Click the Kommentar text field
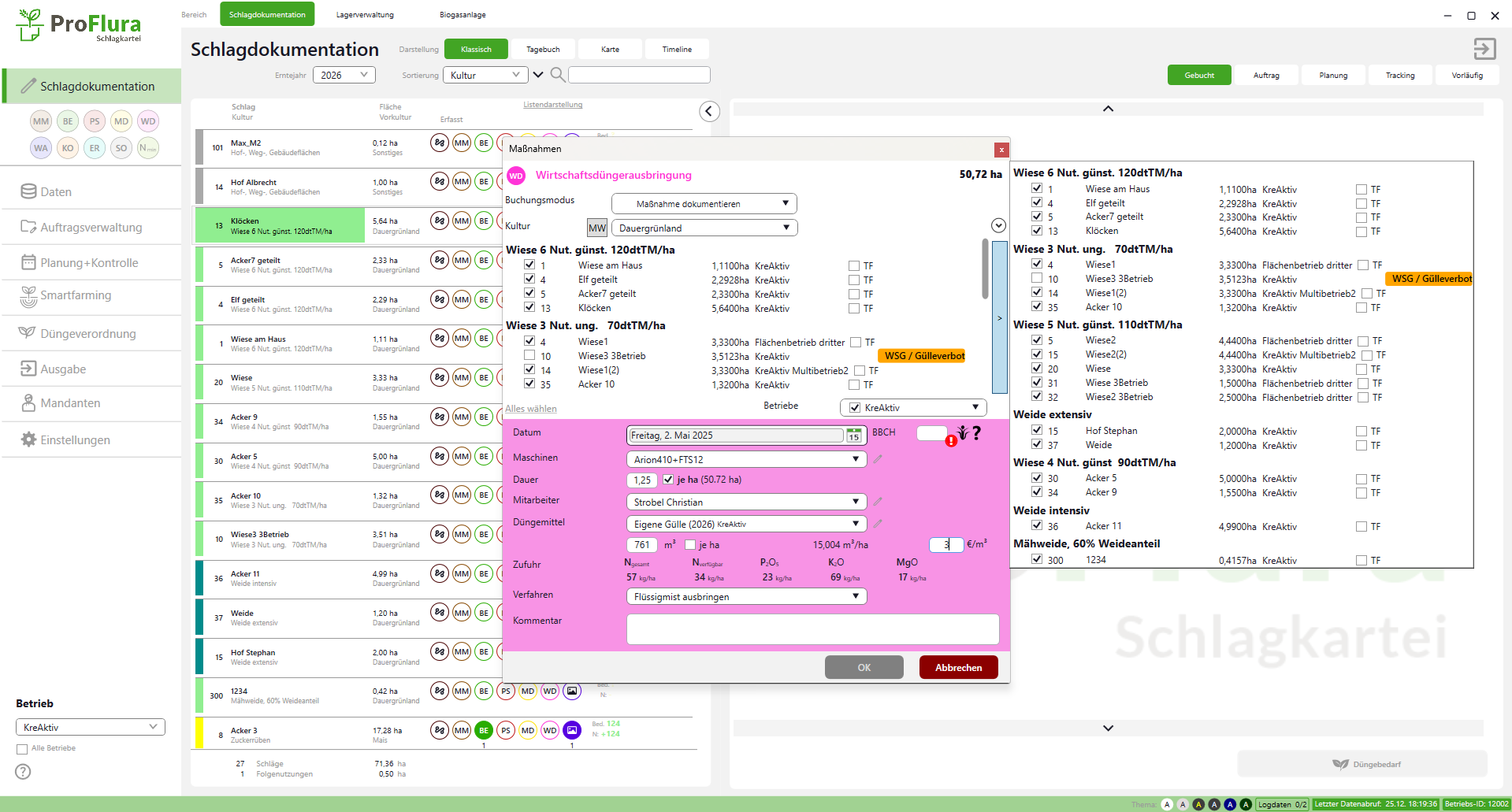The image size is (1512, 812). click(x=812, y=629)
